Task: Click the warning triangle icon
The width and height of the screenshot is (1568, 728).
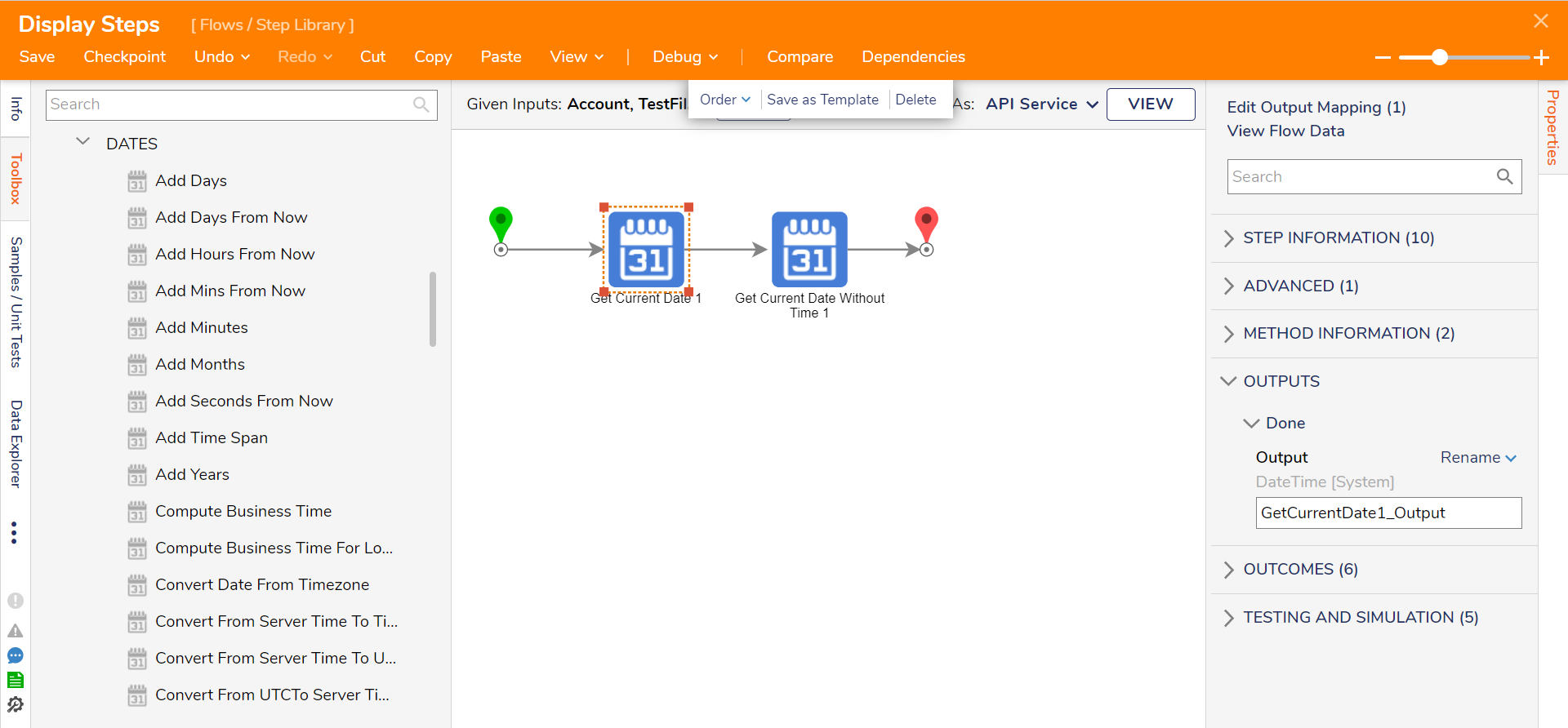Action: pos(16,631)
